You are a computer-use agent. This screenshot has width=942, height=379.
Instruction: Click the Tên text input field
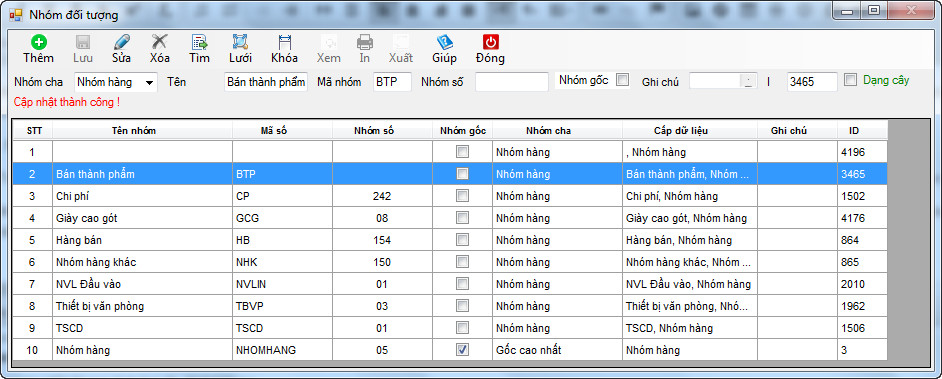[266, 82]
